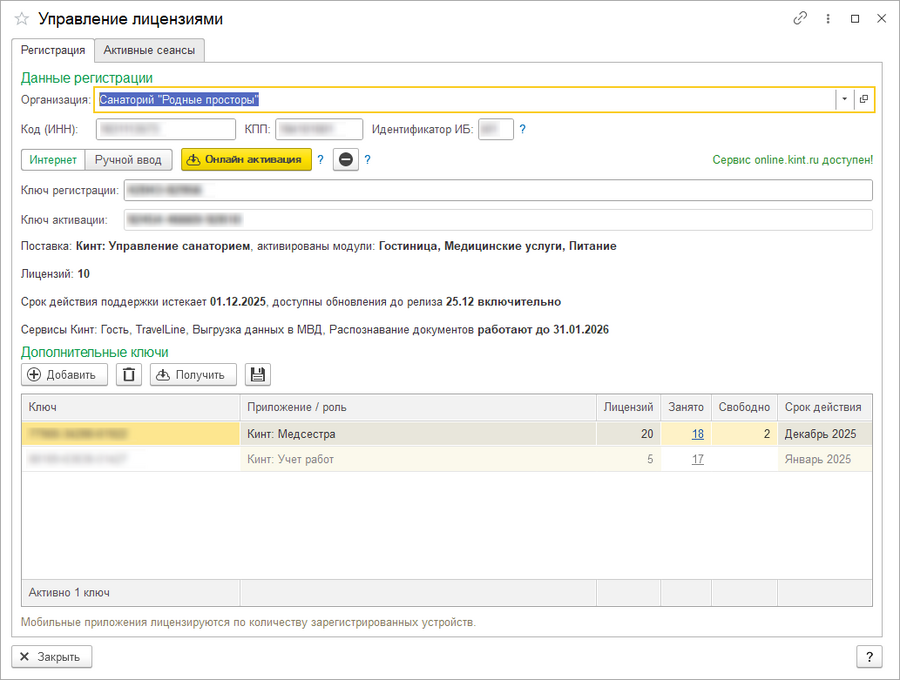The image size is (900, 680).
Task: Open the Регистрация tab
Action: pos(53,50)
